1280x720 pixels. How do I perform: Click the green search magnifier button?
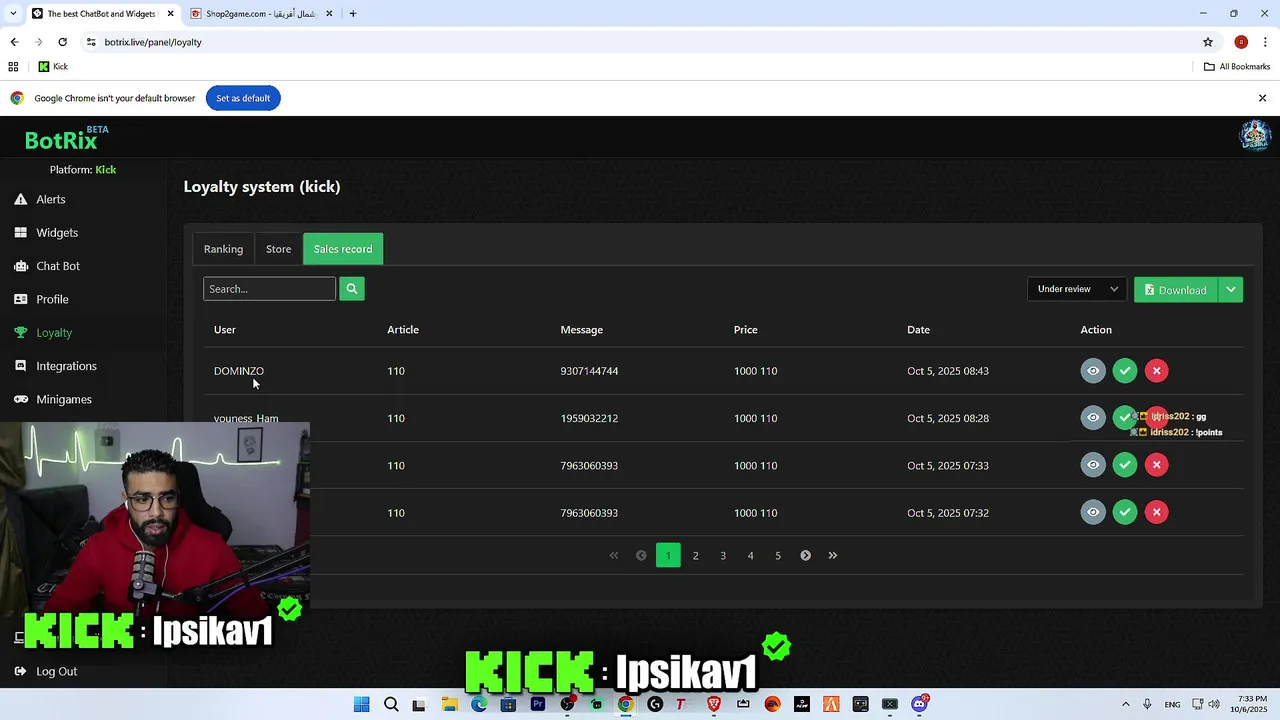352,289
